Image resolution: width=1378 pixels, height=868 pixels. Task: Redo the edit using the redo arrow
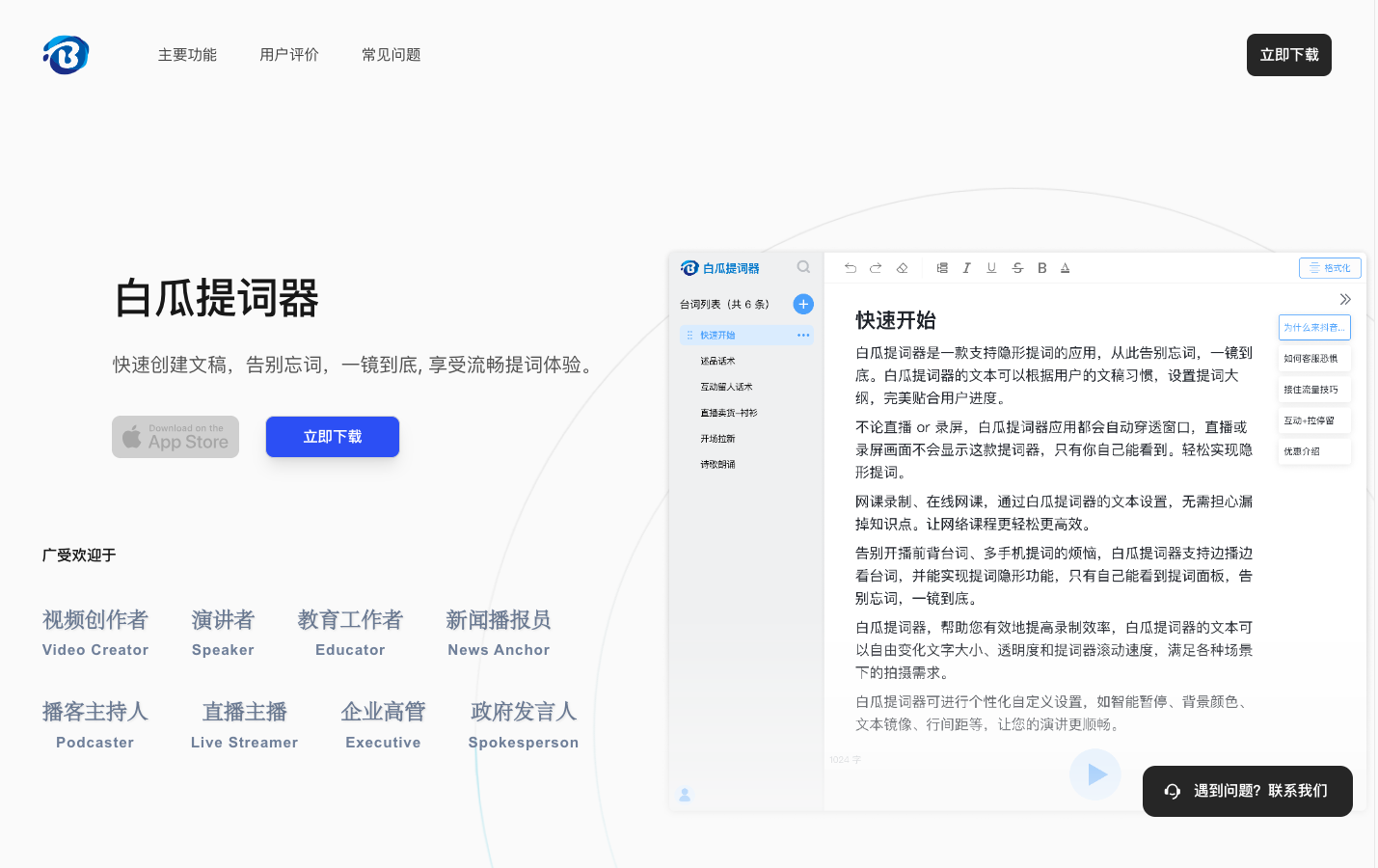click(876, 268)
